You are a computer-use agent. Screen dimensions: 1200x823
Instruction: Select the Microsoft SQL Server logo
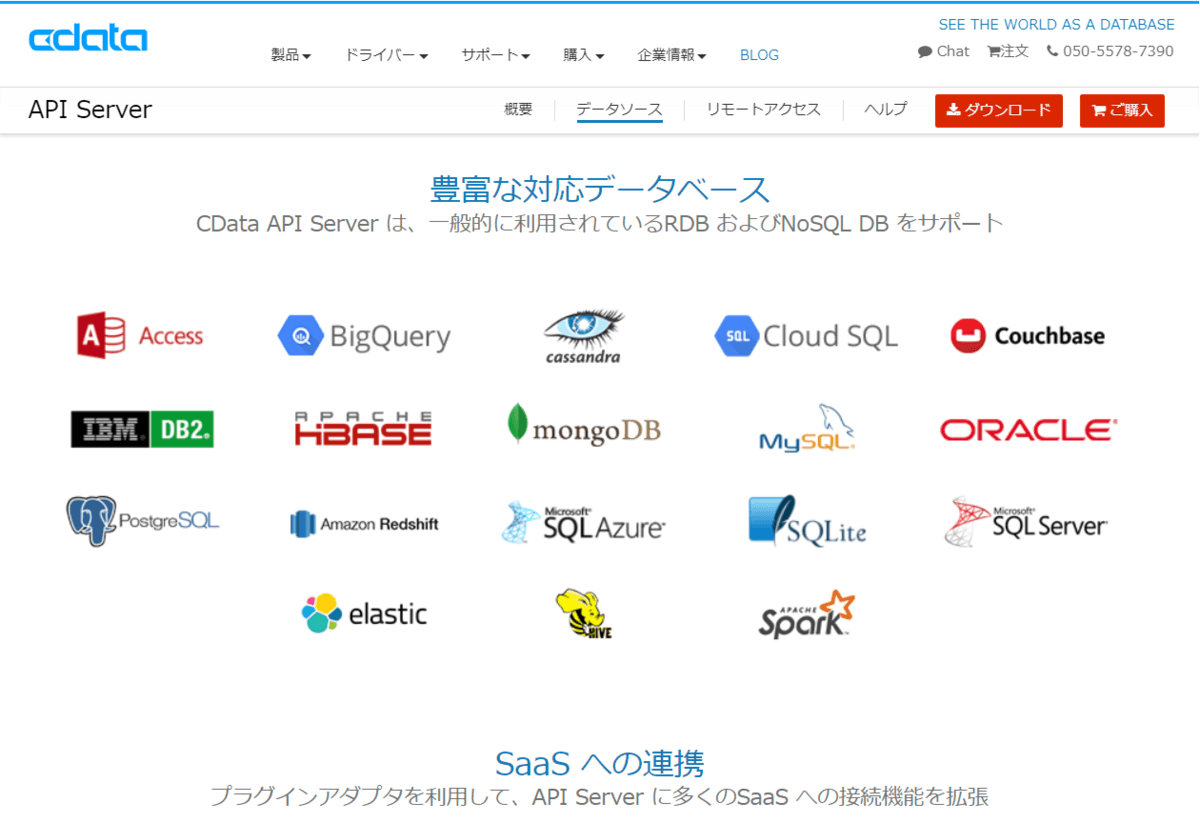tap(1026, 521)
